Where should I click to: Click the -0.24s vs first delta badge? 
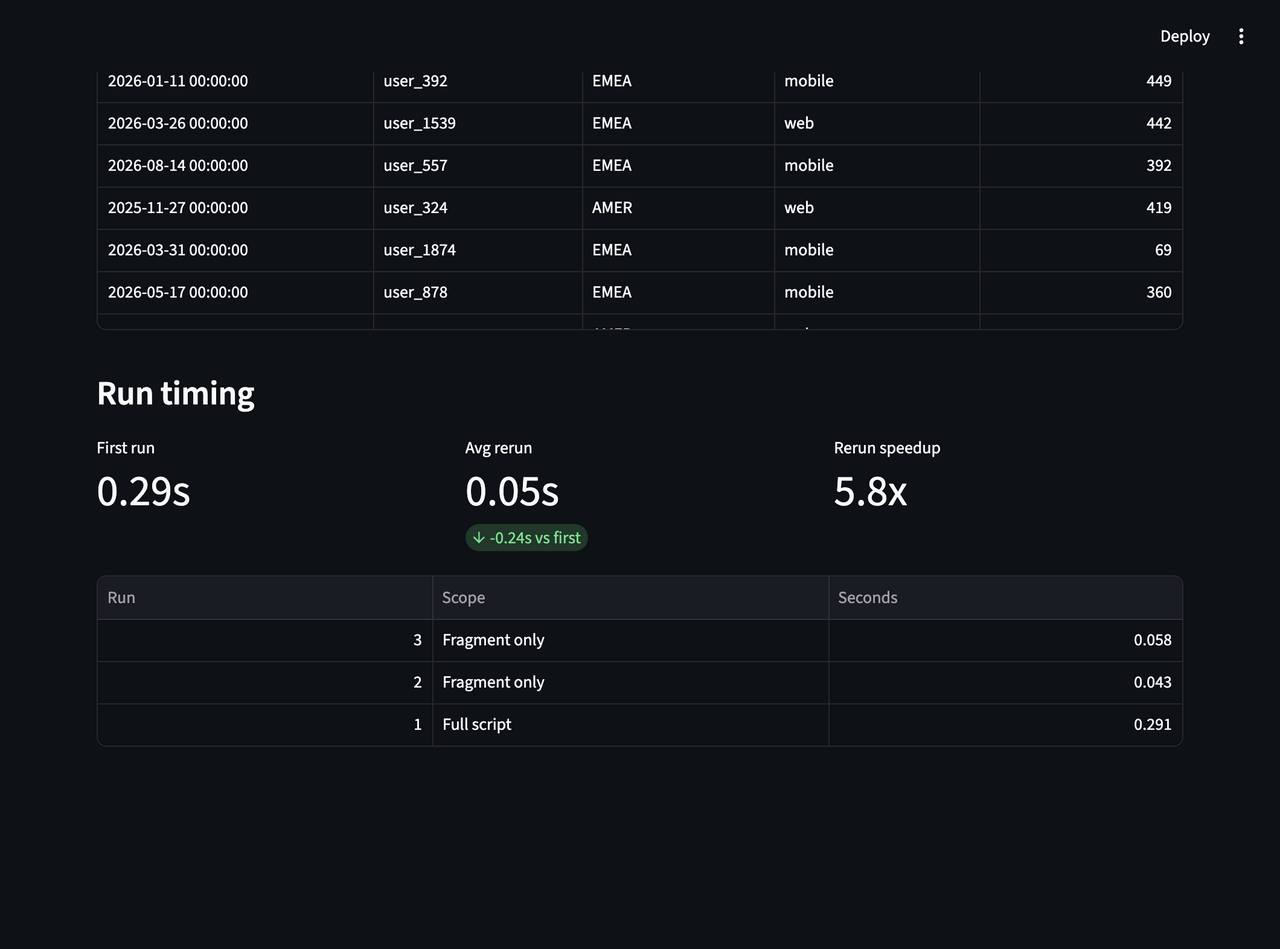[526, 538]
